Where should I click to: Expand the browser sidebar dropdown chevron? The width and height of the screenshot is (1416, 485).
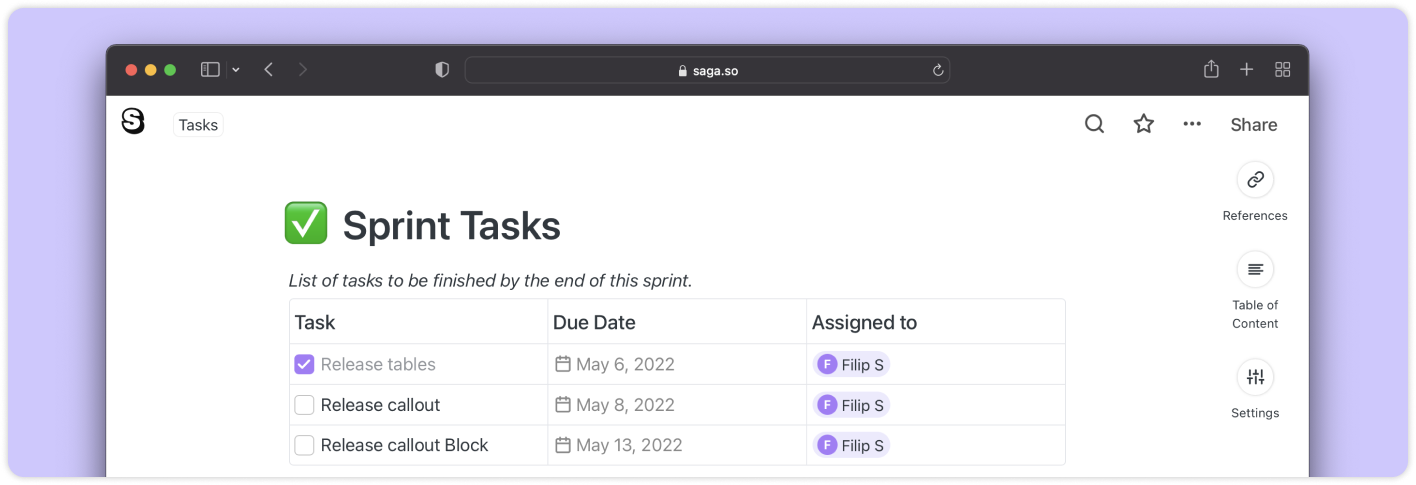click(236, 70)
